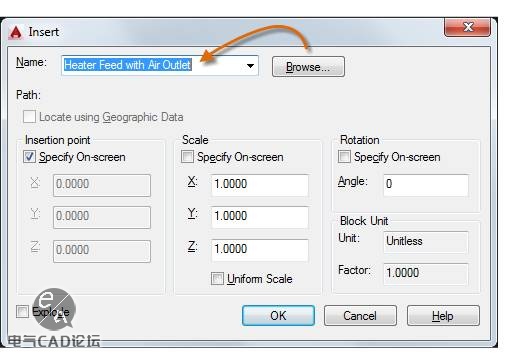Viewport: 509px width, 360px height.
Task: Open the Help button
Action: [443, 315]
